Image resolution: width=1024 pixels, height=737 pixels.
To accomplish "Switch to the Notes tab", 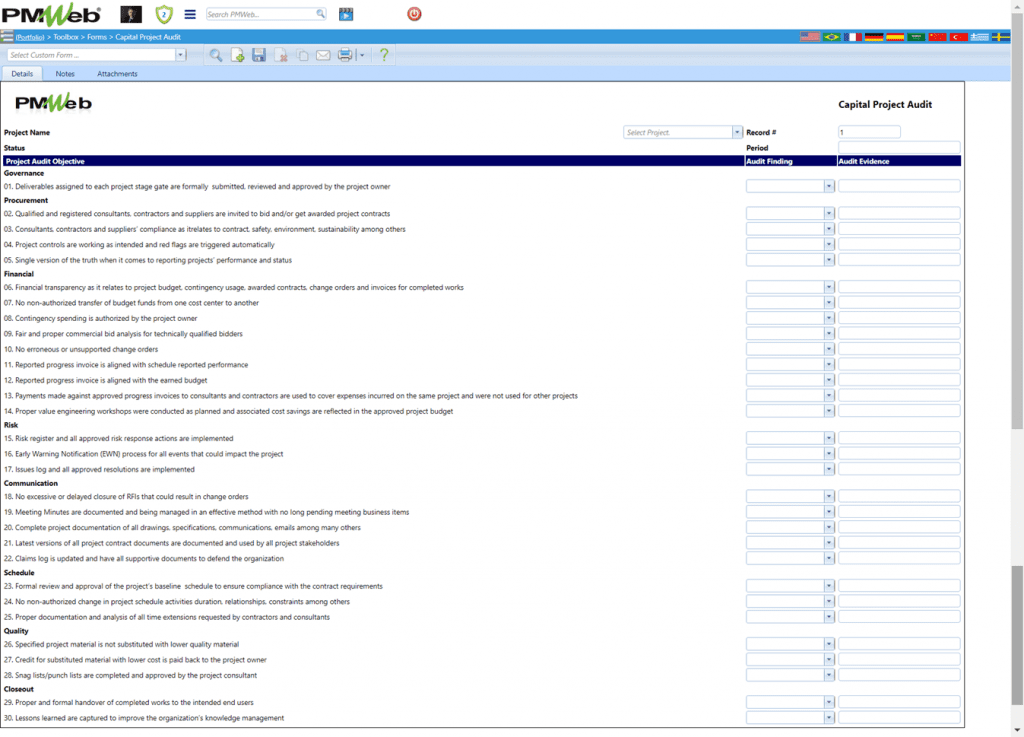I will coord(65,74).
